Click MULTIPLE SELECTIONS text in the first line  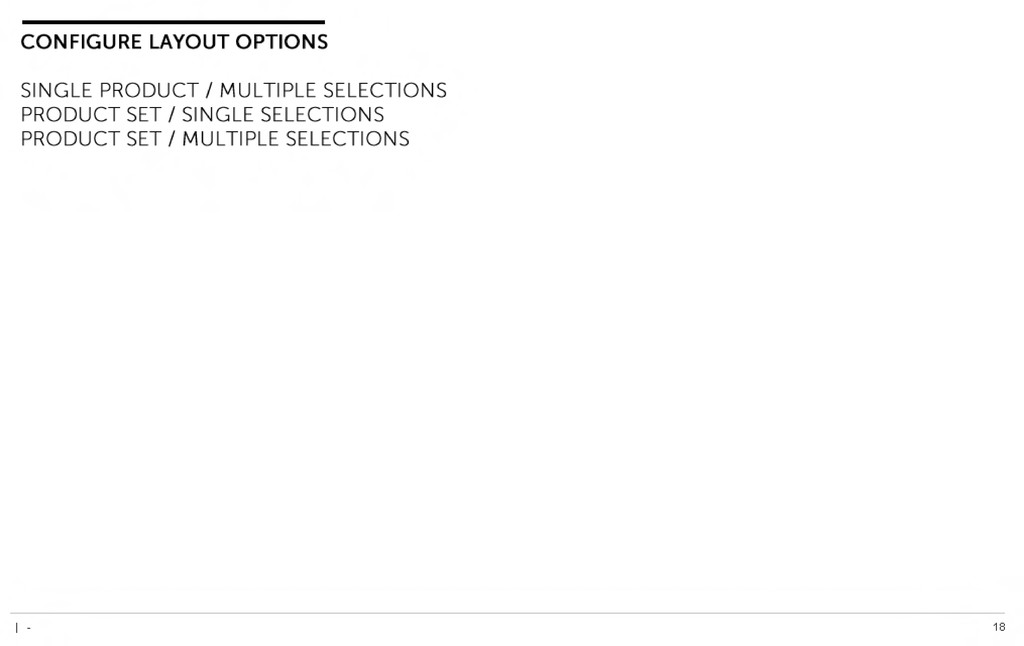click(x=333, y=90)
